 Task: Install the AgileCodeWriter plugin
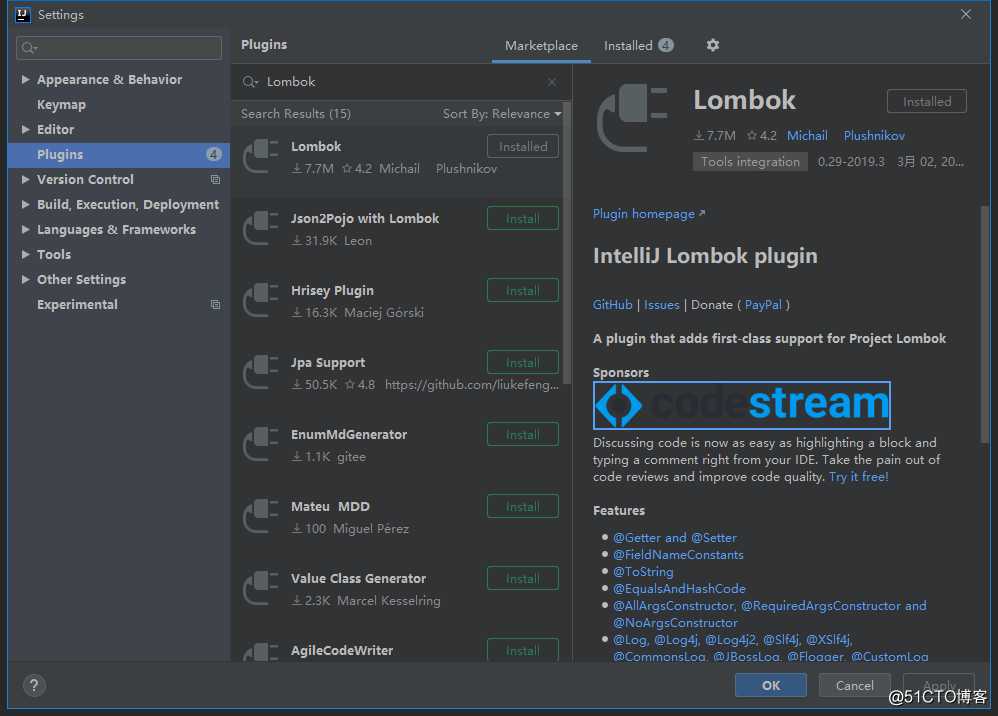pos(523,650)
